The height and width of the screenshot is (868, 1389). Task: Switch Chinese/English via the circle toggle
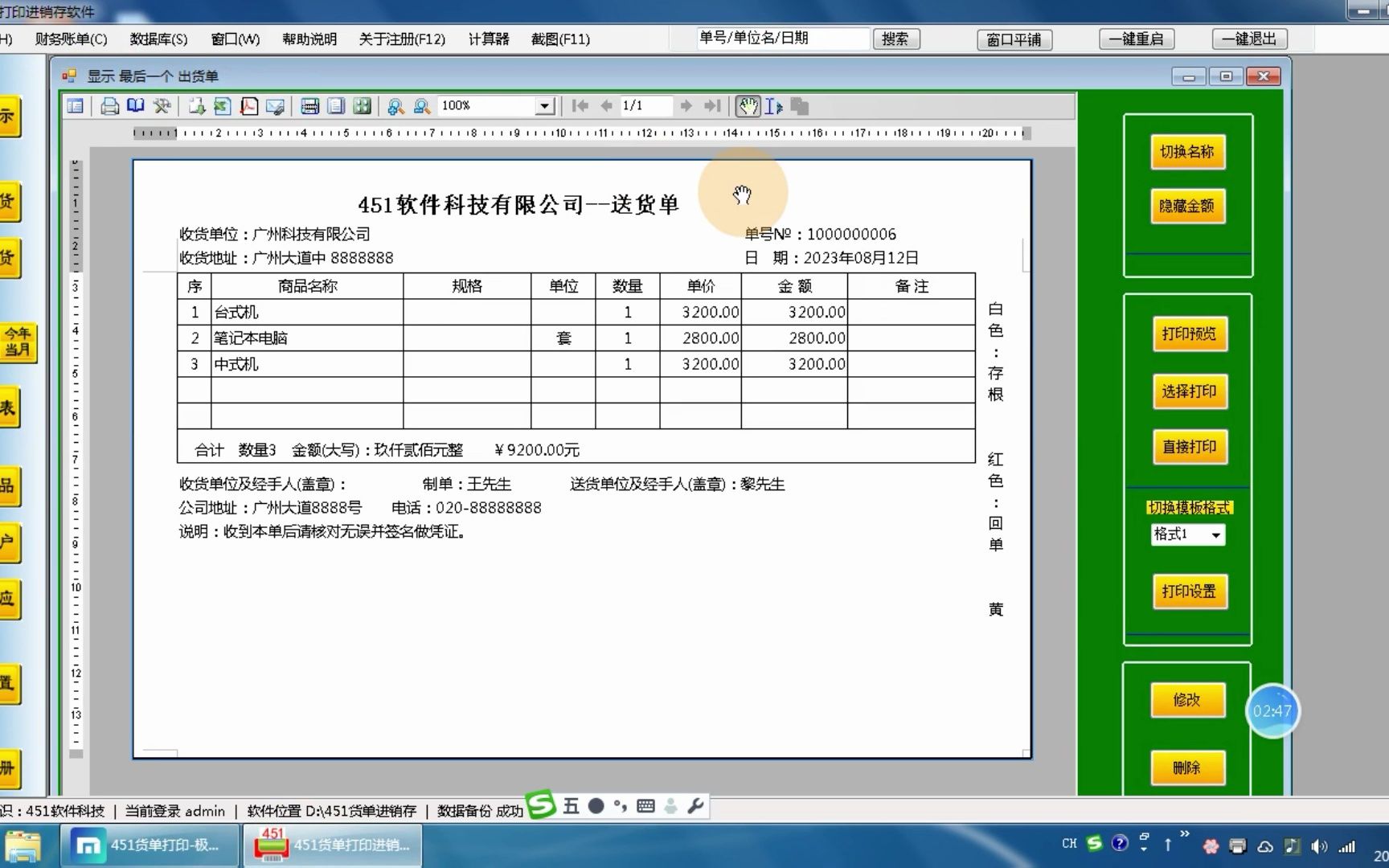pos(596,806)
